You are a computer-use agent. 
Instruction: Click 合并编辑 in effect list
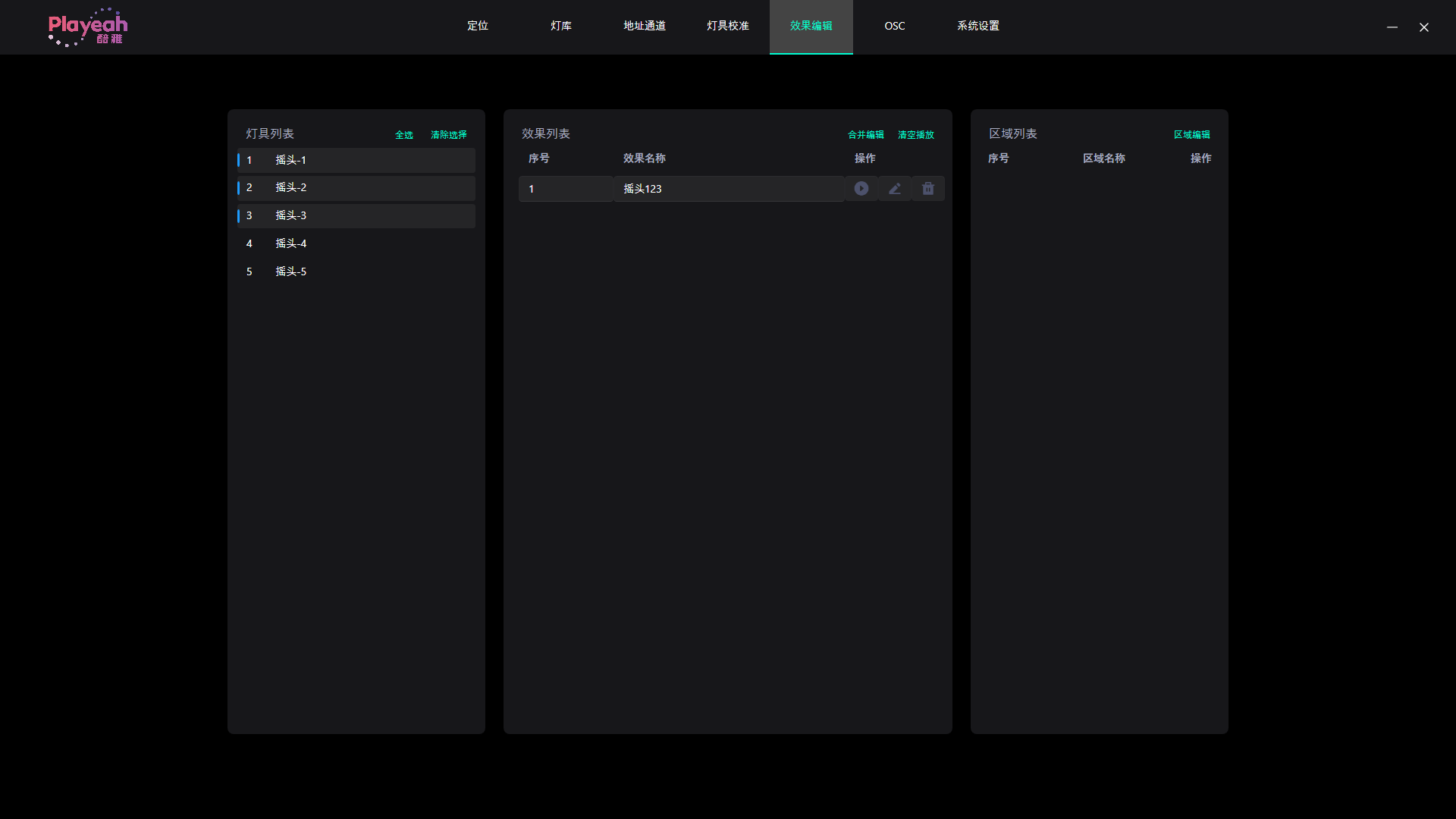click(866, 135)
